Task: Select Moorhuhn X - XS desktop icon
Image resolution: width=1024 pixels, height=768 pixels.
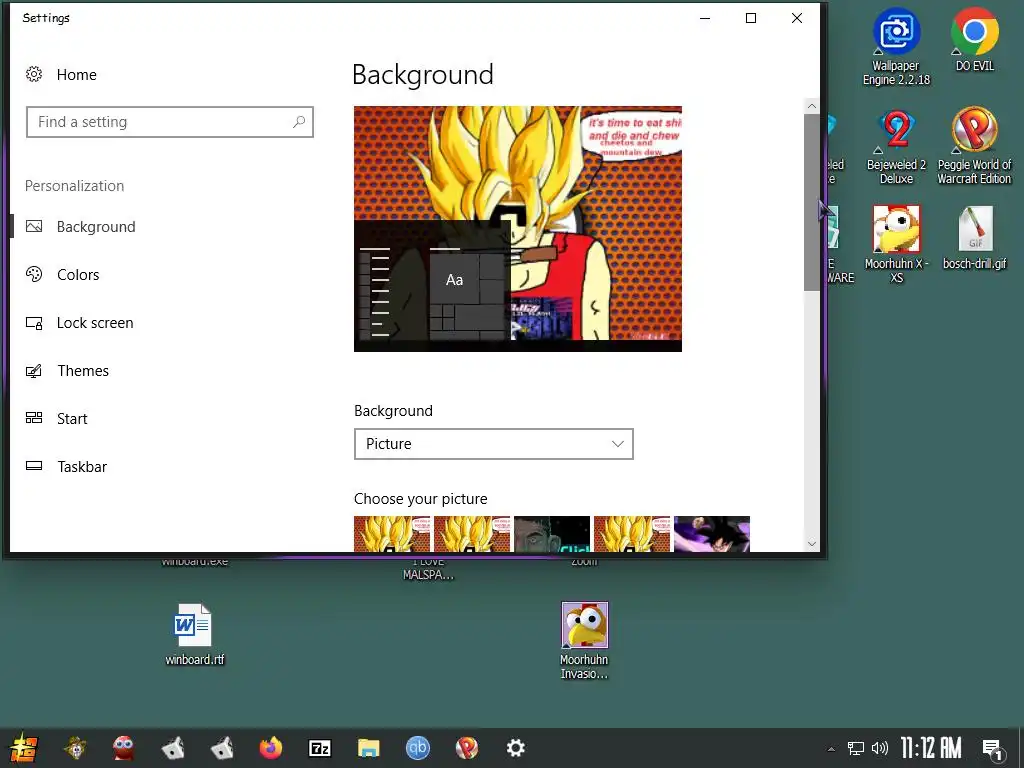Action: 896,244
